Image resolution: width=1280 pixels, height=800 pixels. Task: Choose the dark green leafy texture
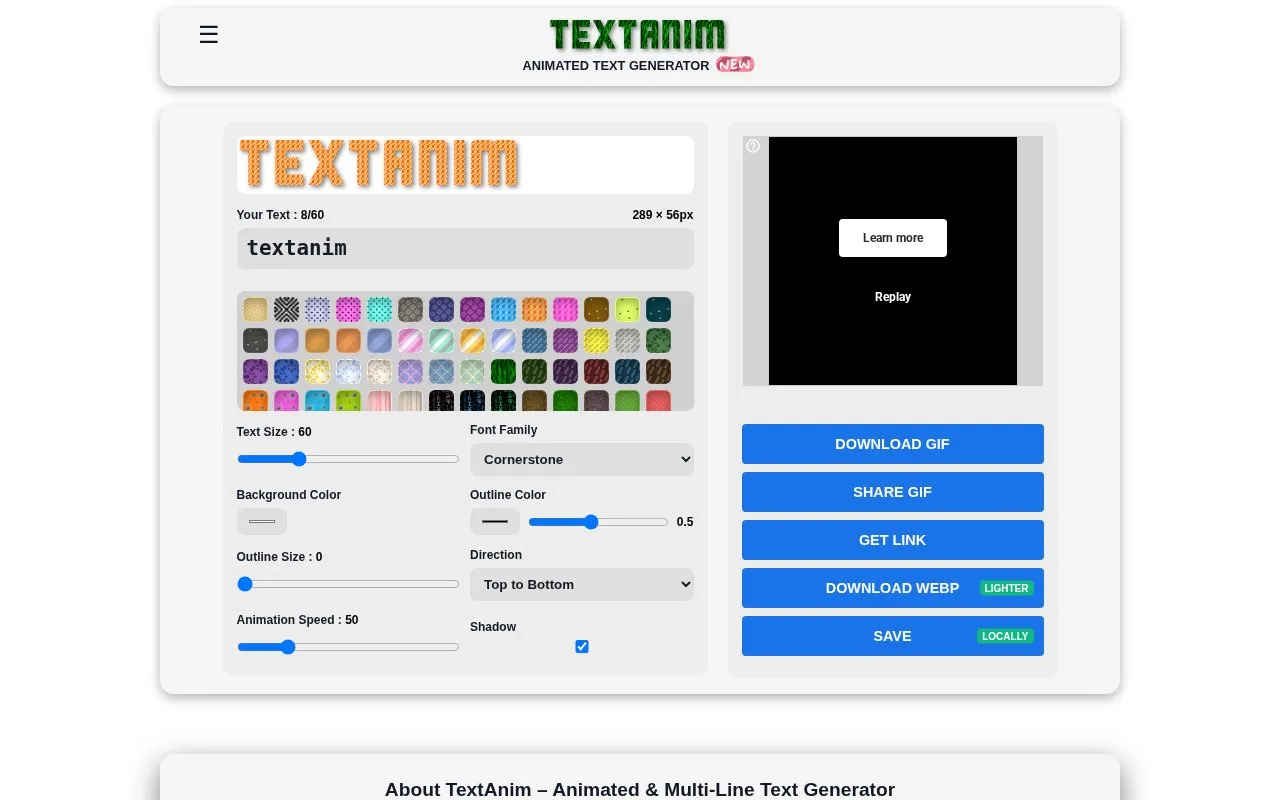(x=658, y=340)
